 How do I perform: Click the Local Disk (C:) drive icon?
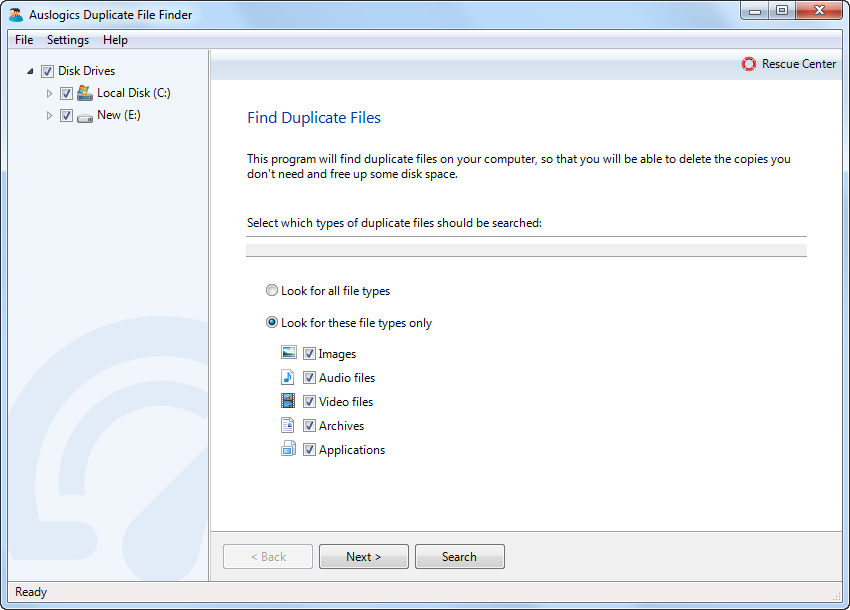click(85, 93)
